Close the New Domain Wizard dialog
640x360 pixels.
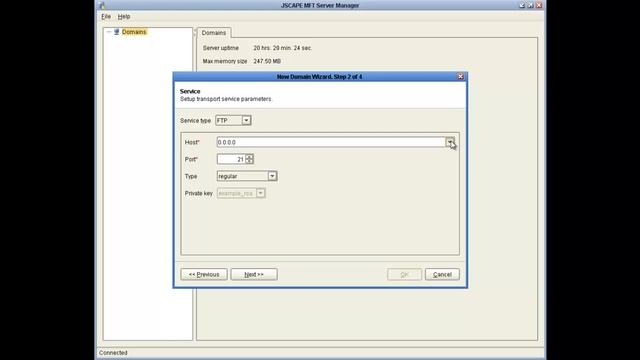coord(460,76)
